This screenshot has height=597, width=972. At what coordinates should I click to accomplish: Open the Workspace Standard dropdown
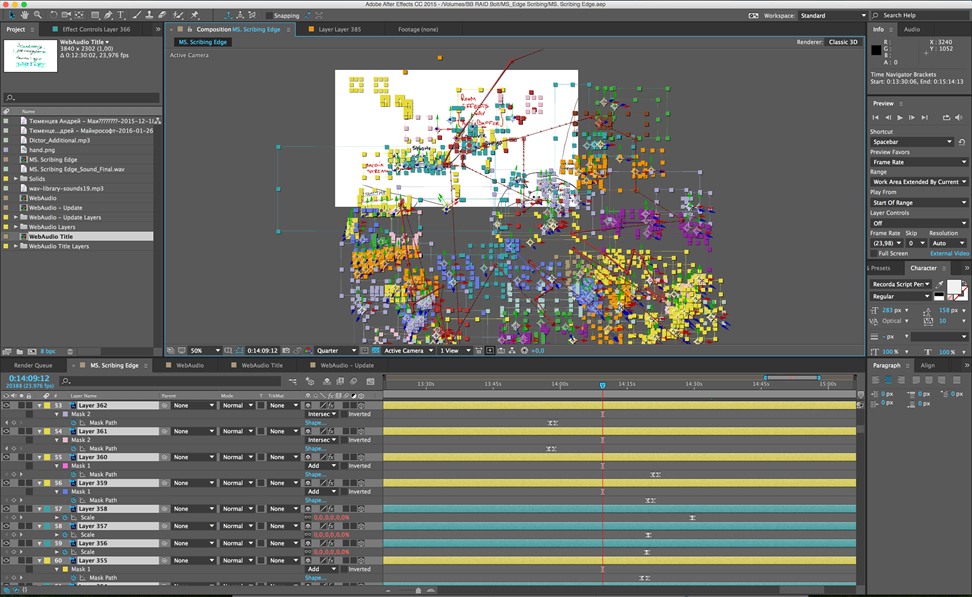click(832, 16)
